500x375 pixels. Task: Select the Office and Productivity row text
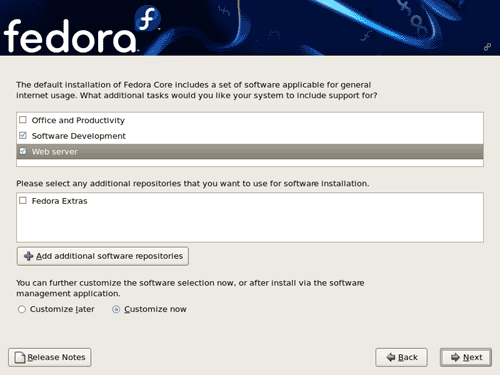[78, 120]
